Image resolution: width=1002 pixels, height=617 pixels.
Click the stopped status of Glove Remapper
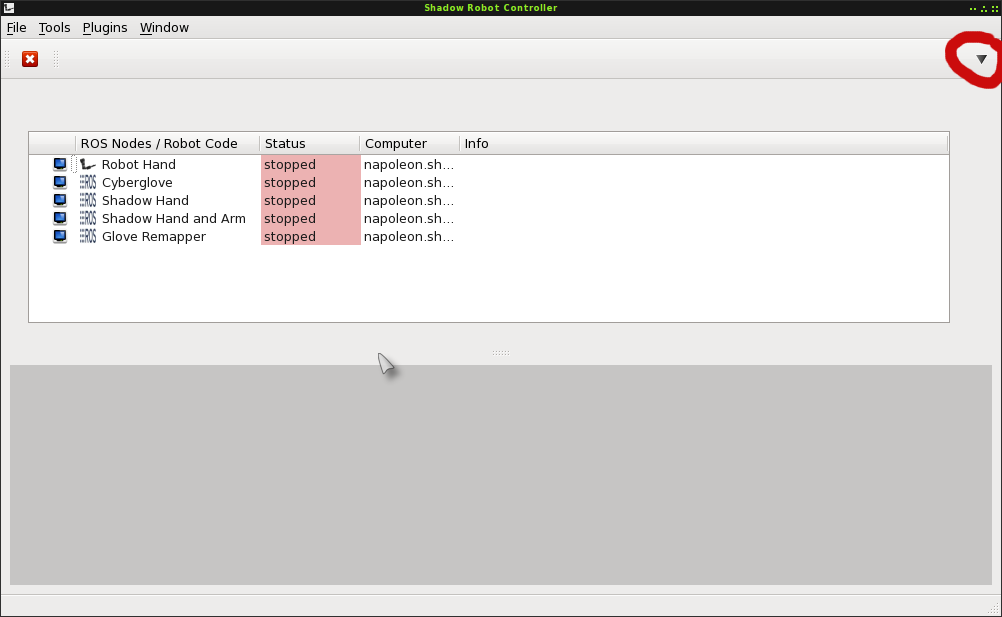[x=311, y=236]
